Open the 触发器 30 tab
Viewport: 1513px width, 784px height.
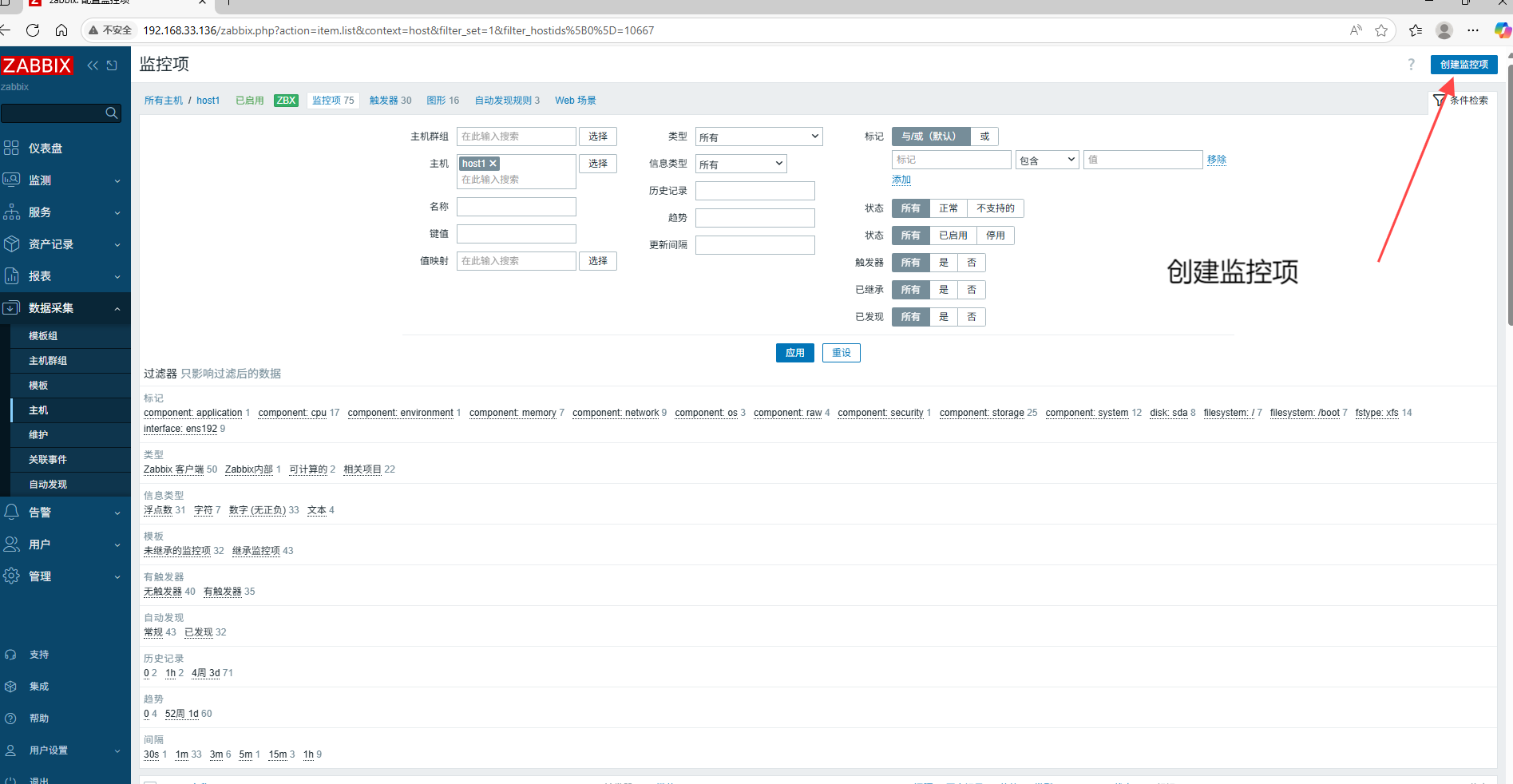pos(390,101)
